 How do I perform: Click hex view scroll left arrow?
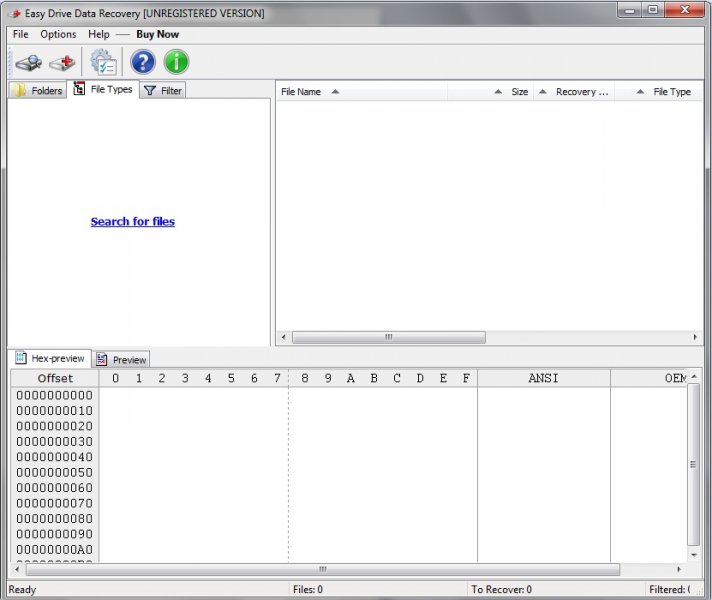(17, 569)
